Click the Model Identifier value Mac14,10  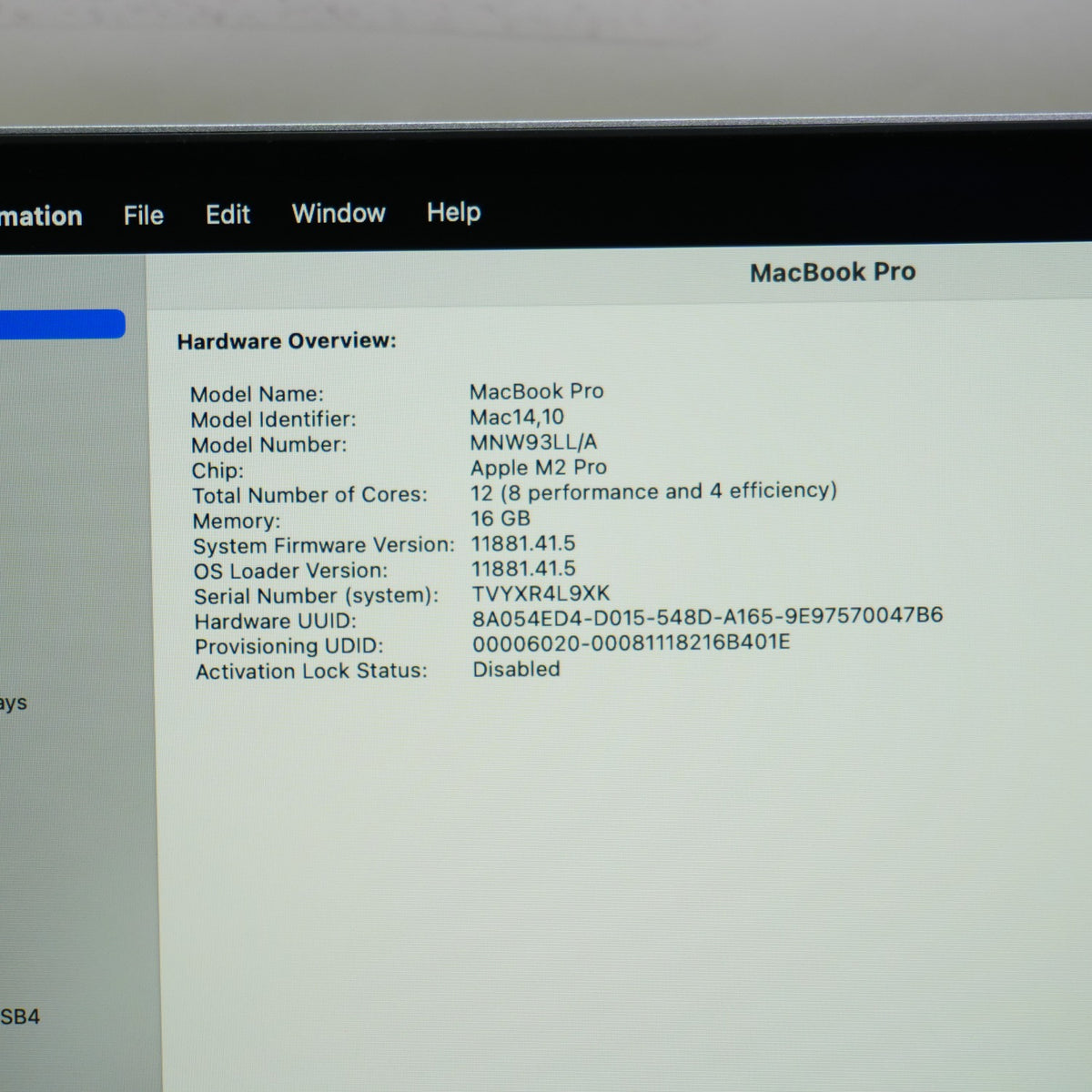click(517, 417)
